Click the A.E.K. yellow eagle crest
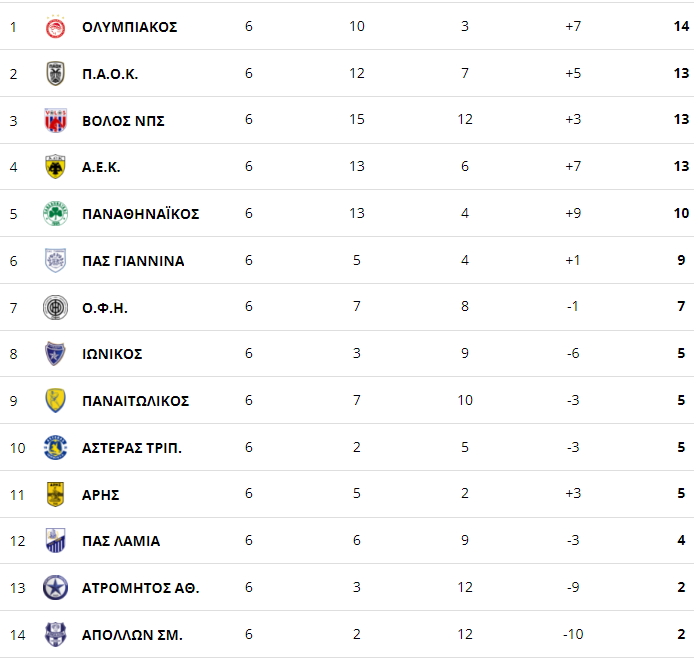Screen dimensions: 694x658 click(55, 167)
